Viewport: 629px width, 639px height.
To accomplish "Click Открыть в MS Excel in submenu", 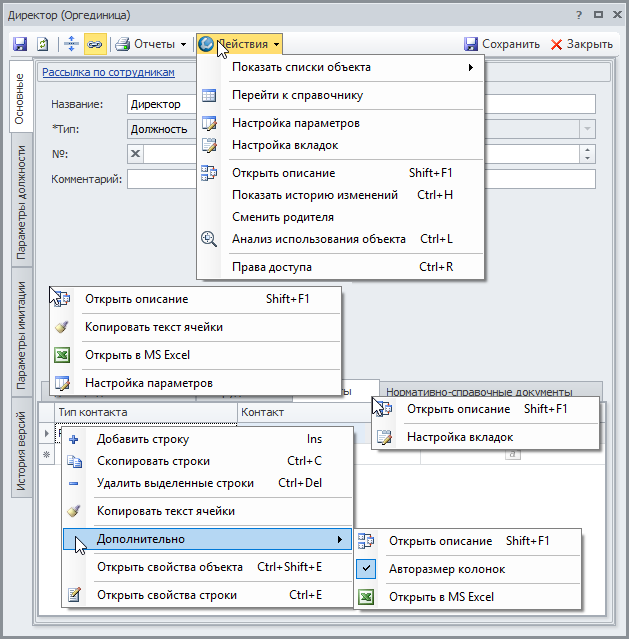I will coord(441,597).
